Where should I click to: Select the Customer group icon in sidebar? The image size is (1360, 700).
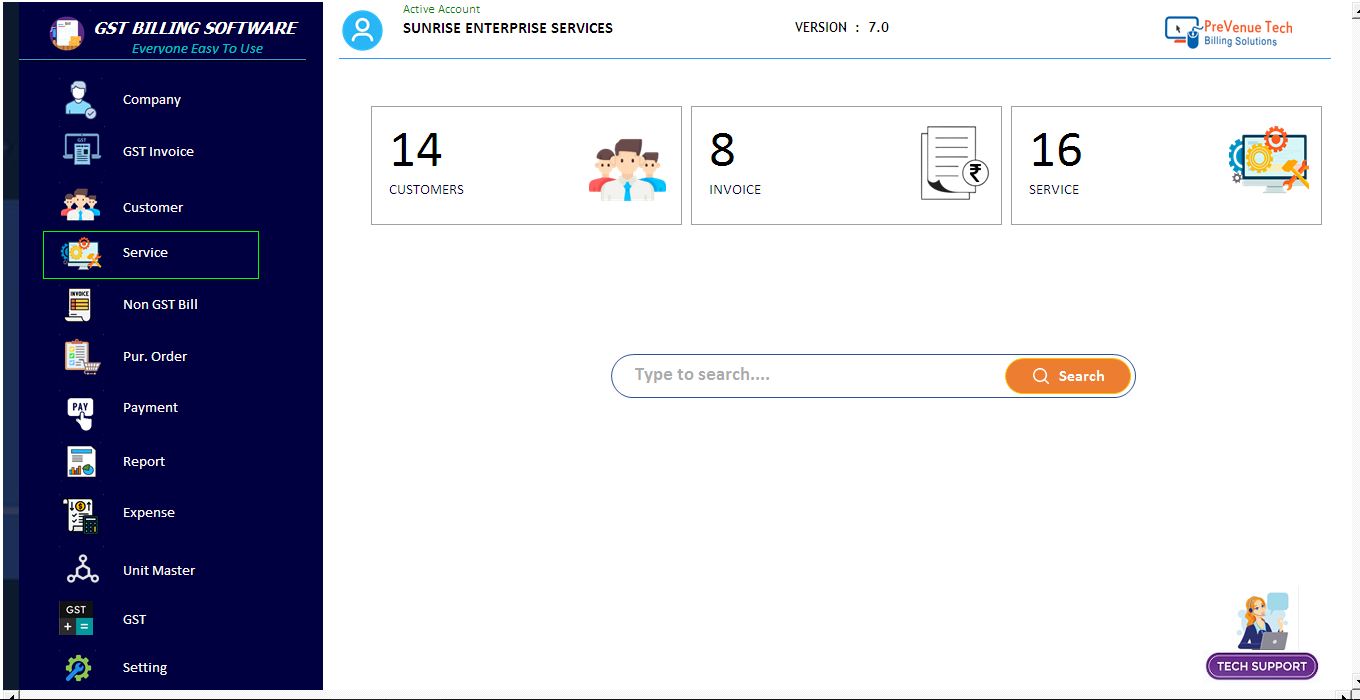[81, 206]
